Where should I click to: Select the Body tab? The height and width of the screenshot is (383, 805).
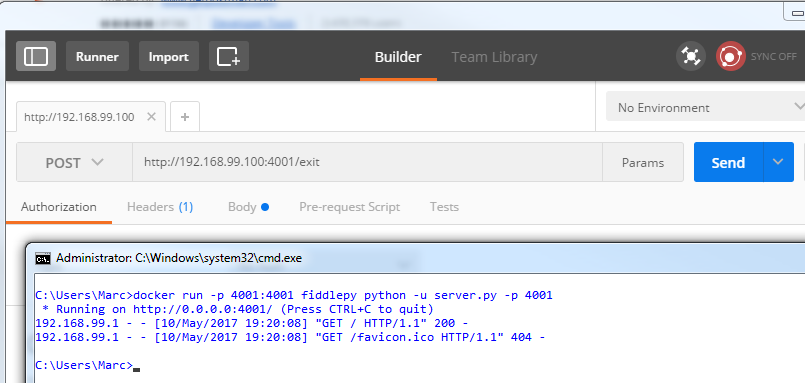[x=248, y=207]
